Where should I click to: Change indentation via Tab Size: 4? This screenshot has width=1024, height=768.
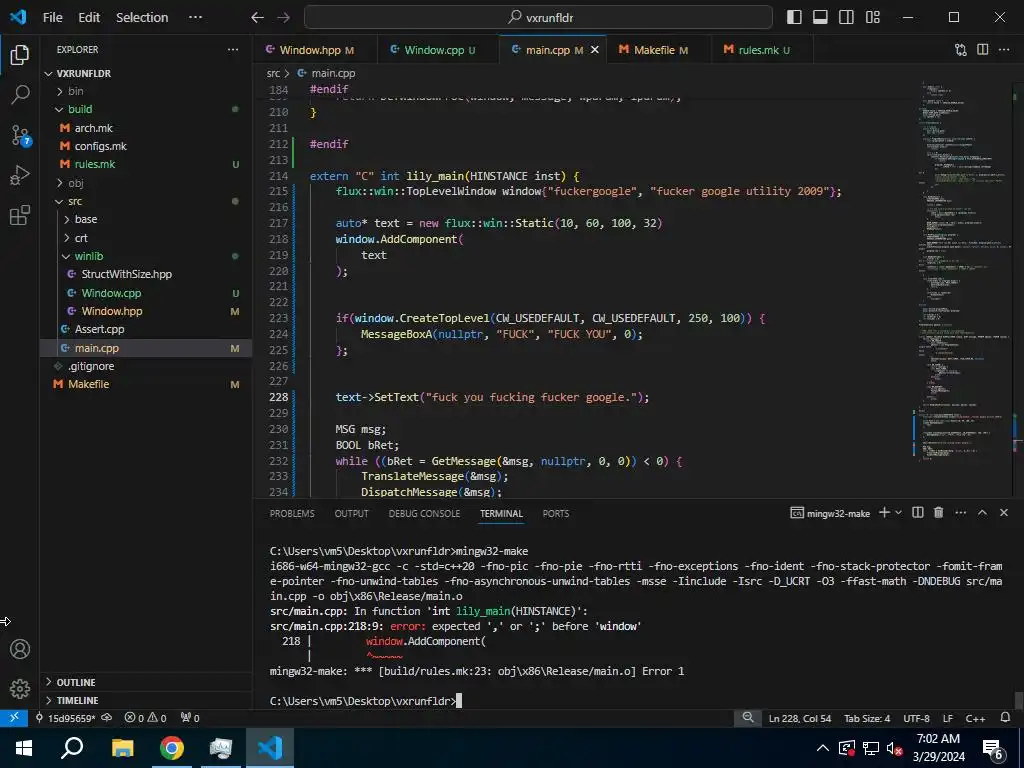pos(867,718)
